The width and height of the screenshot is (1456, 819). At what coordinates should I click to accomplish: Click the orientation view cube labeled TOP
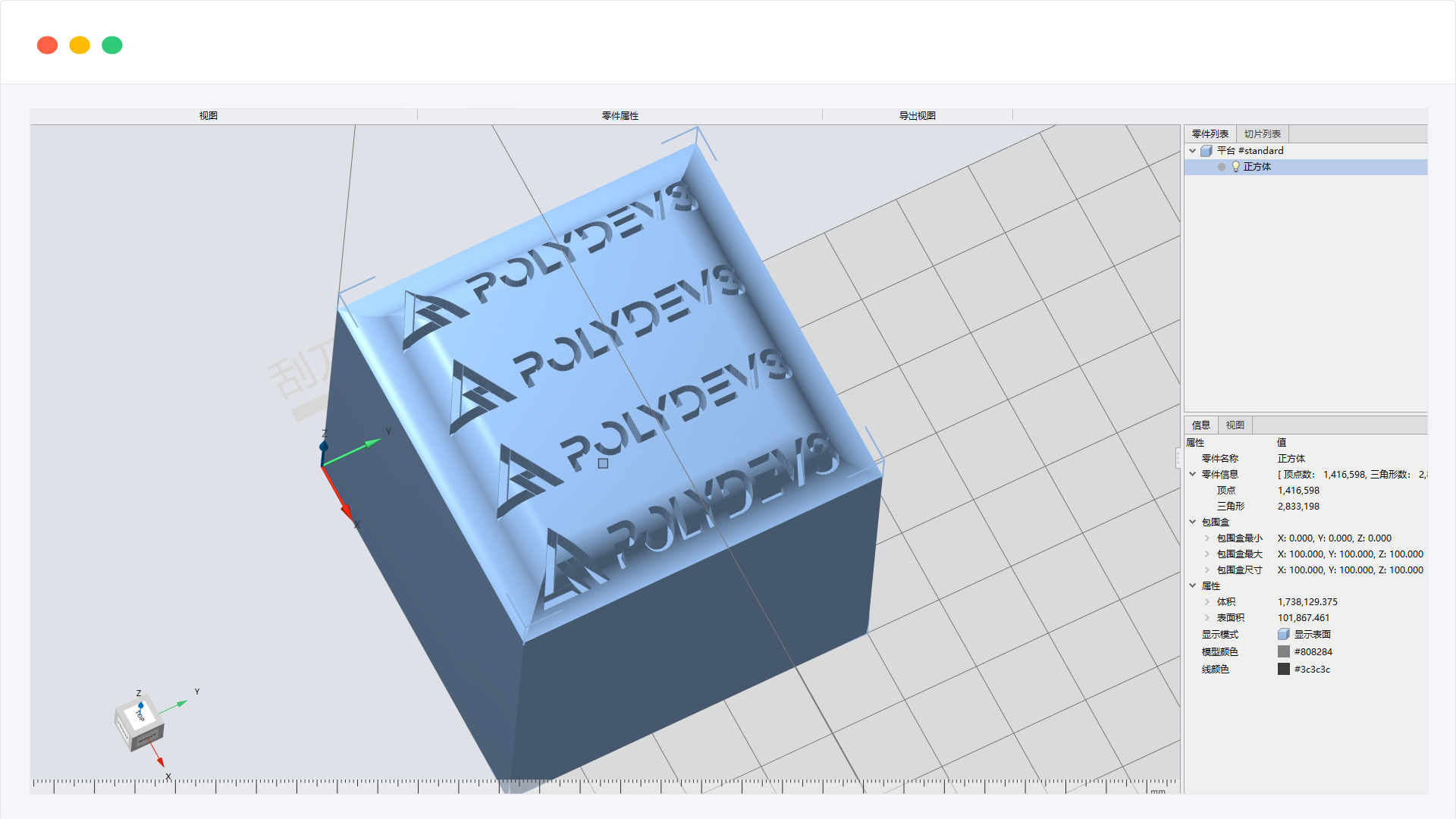point(140,723)
